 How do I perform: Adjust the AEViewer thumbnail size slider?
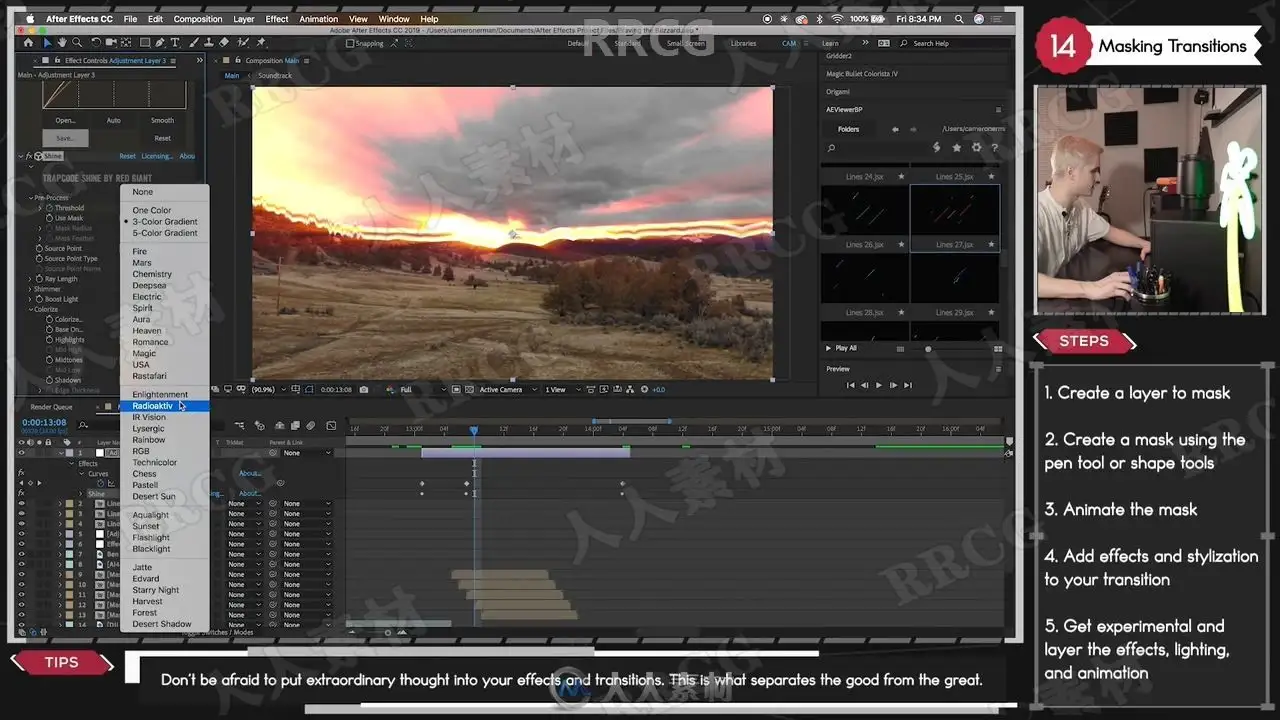tap(928, 349)
